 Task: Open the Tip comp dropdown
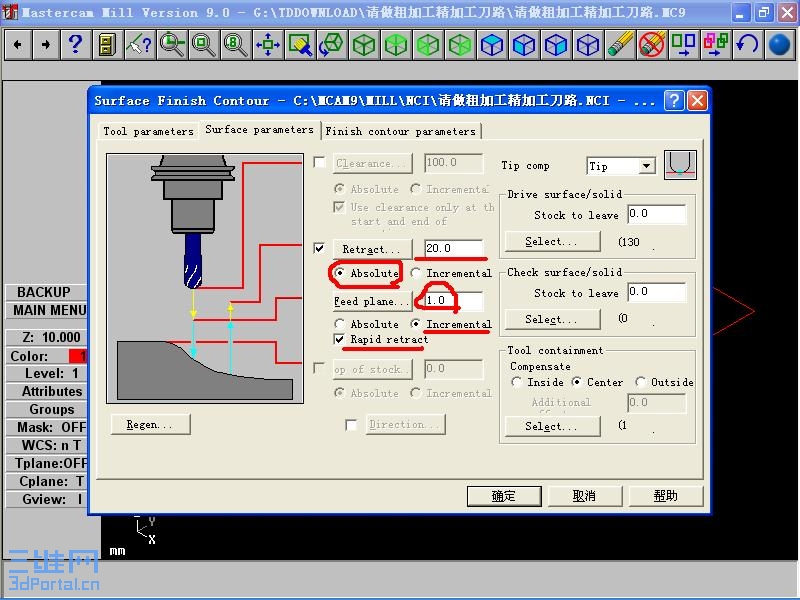point(646,166)
